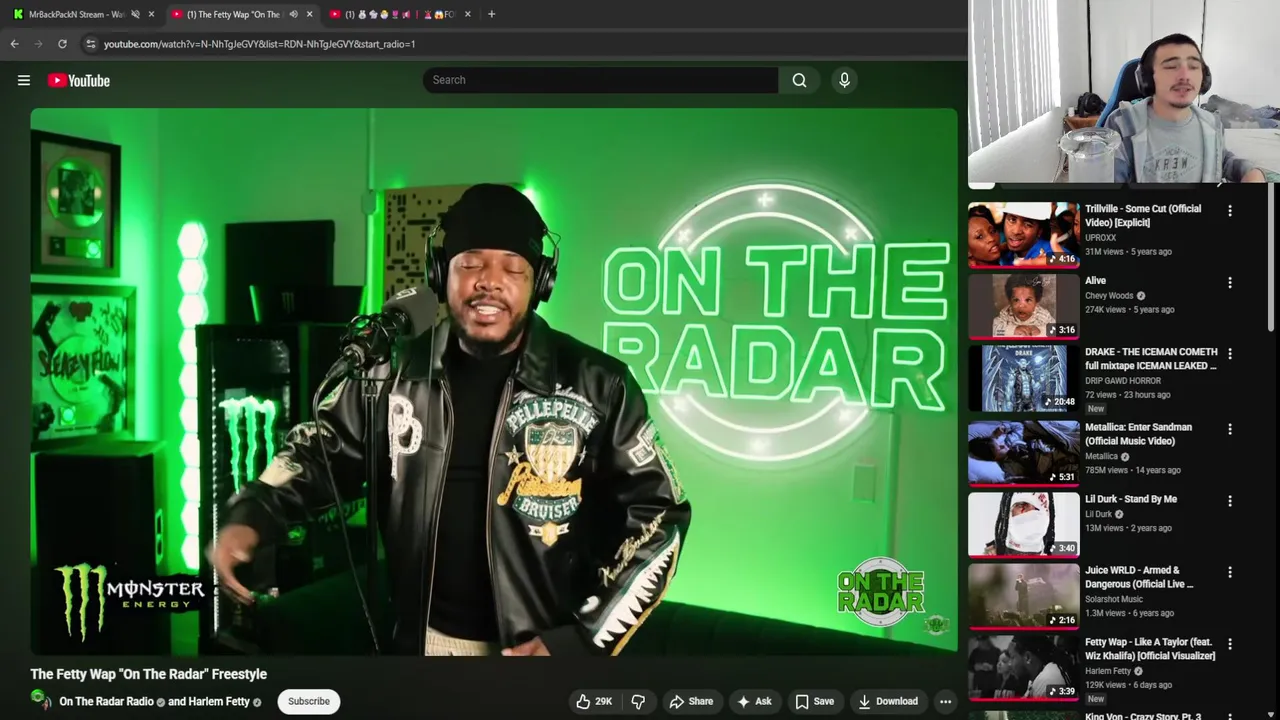Click channel name 'UPROXX'
The width and height of the screenshot is (1280, 720).
tap(1101, 238)
